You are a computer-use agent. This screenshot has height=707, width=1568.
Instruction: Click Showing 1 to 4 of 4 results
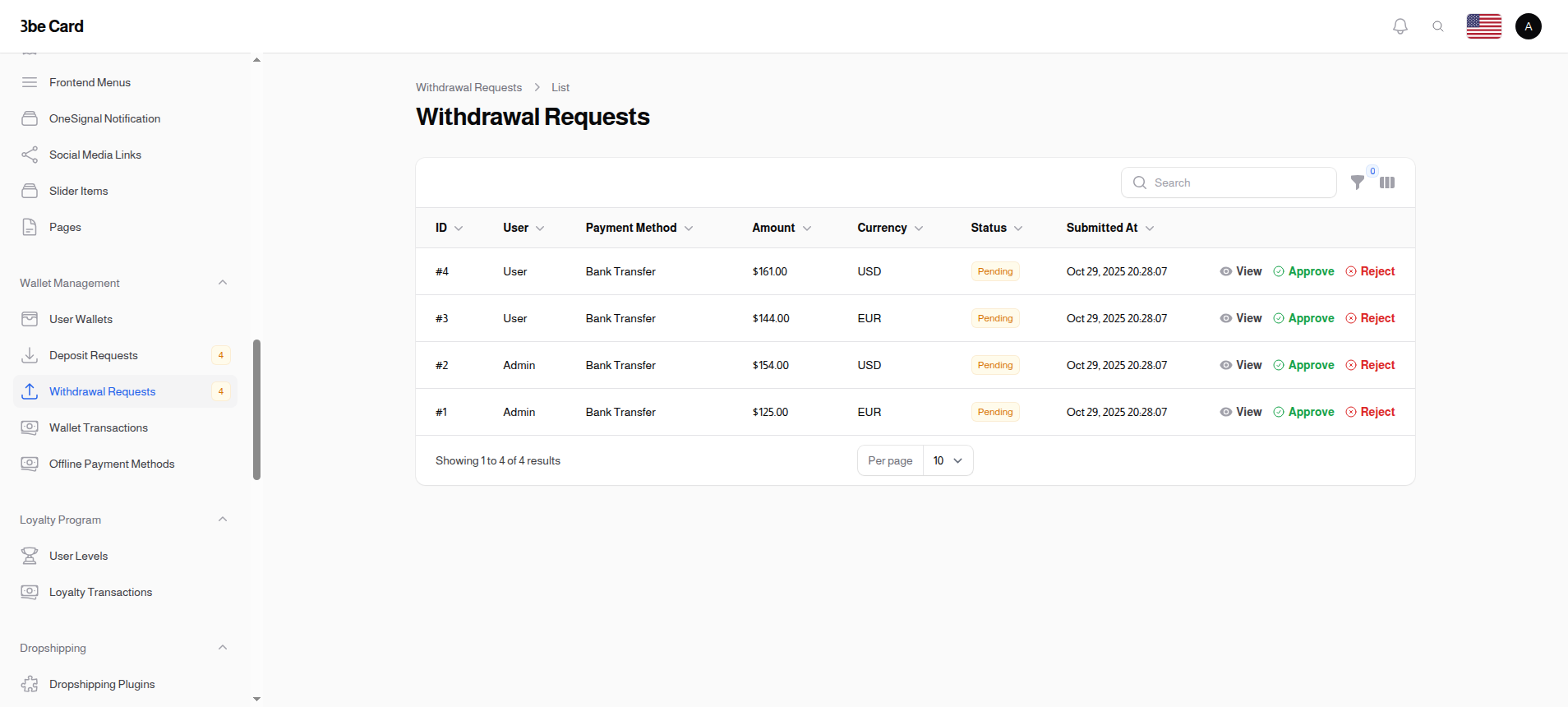tap(498, 460)
